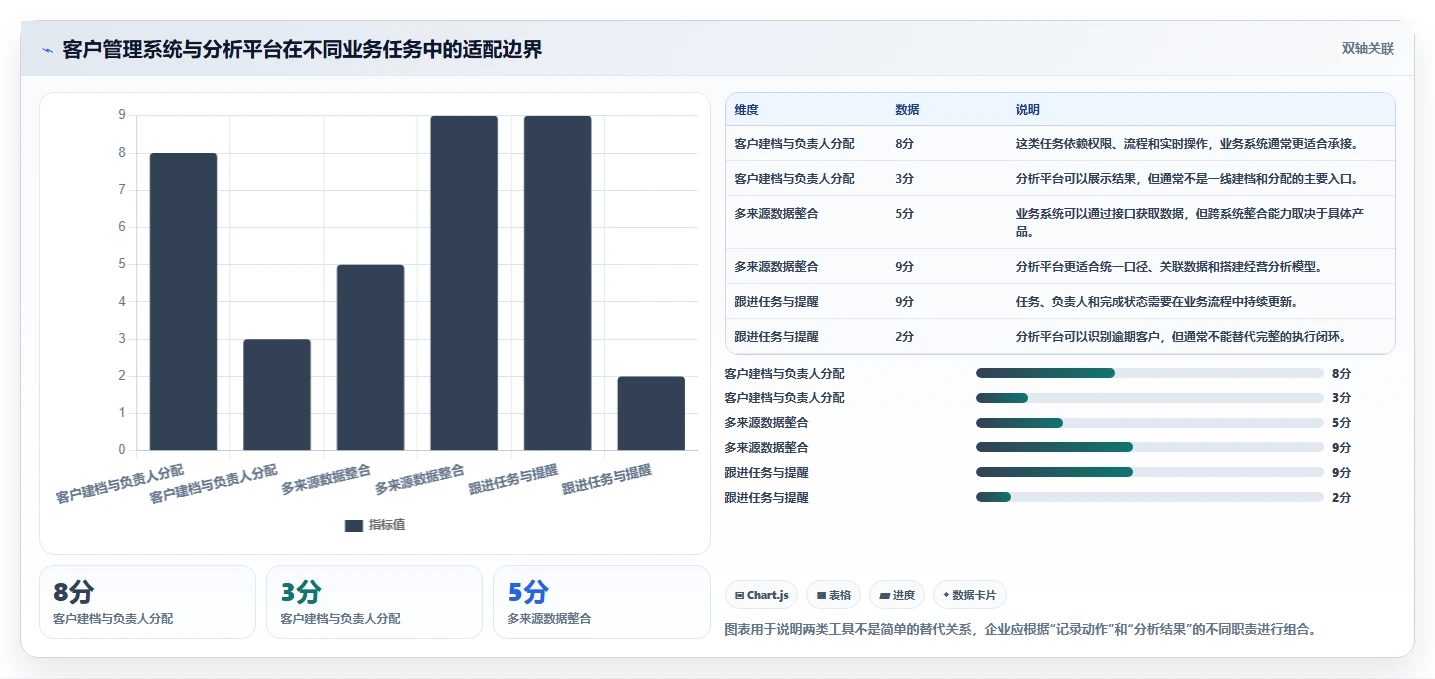1435x679 pixels.
Task: Click the table cell starting 分析平台可以展示结果
Action: [x=1200, y=178]
